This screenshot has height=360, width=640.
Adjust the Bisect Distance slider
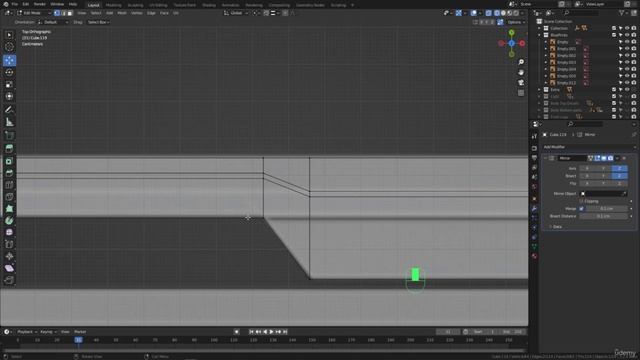(x=603, y=216)
